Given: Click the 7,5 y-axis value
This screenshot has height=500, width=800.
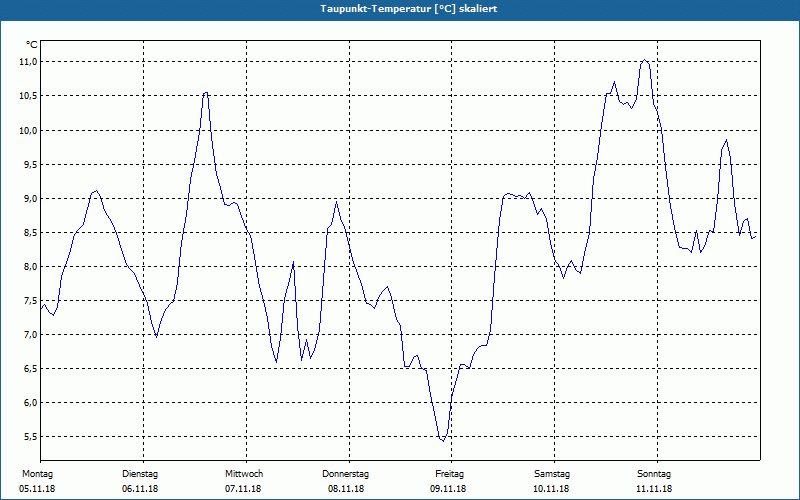Looking at the screenshot, I should click(x=31, y=301).
